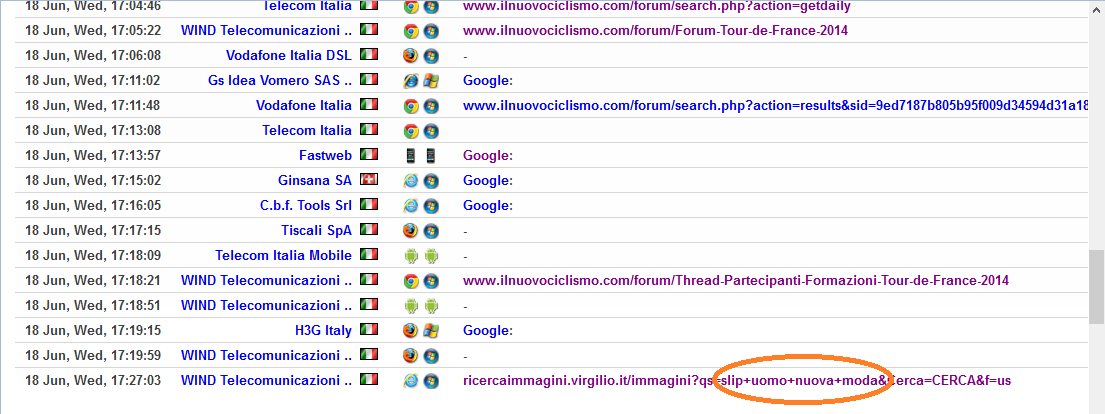
Task: Click the Windows OS icon in the 17:05:22 row
Action: click(x=431, y=31)
